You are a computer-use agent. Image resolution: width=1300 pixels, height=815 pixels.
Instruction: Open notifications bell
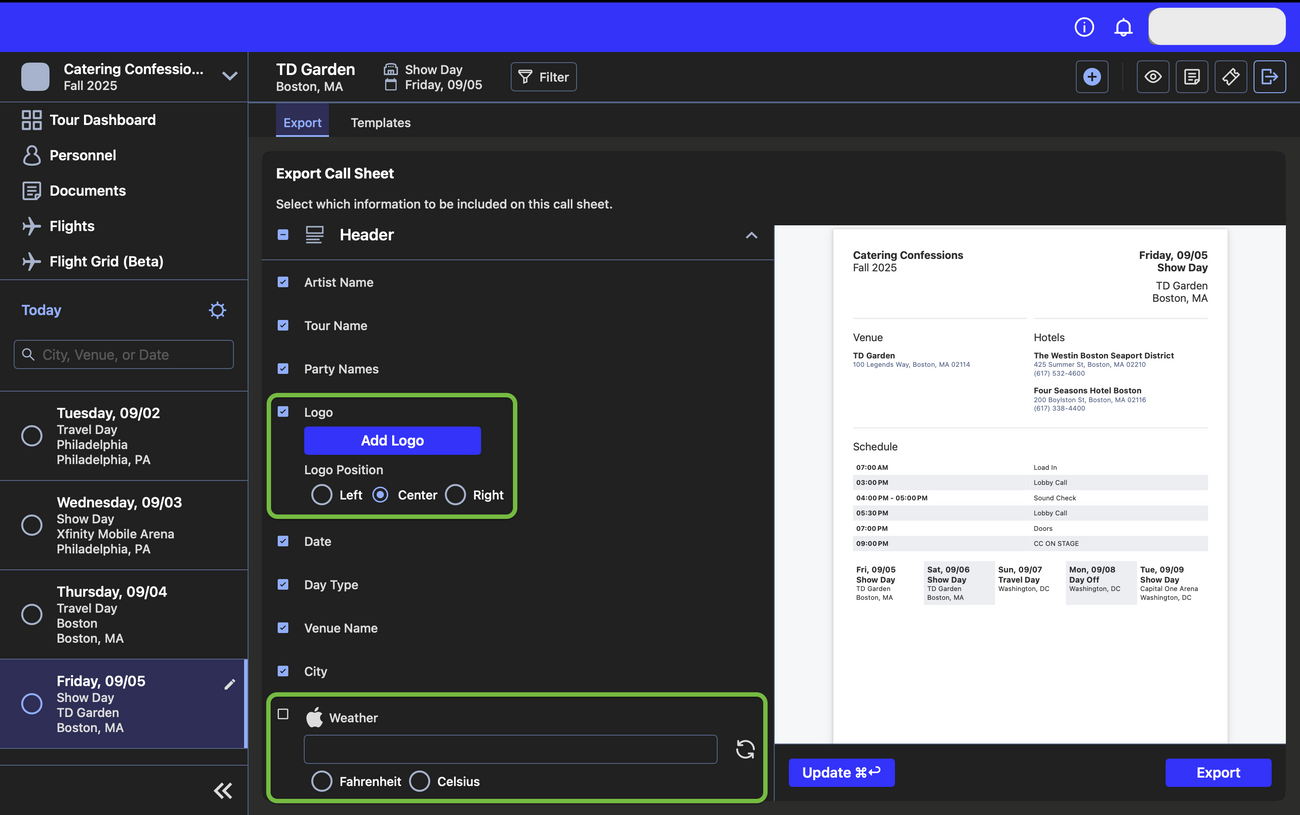coord(1123,27)
